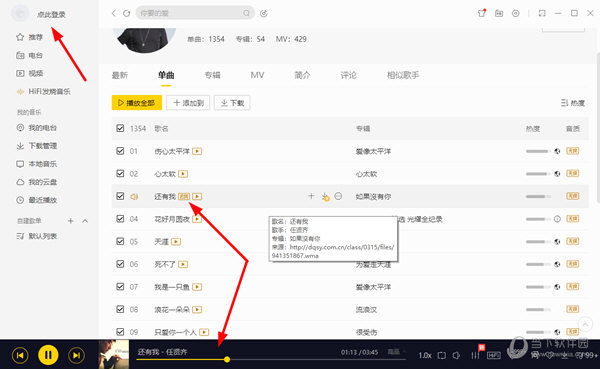Open the MV icon next to 还有我
600x369 pixels.
(x=197, y=196)
